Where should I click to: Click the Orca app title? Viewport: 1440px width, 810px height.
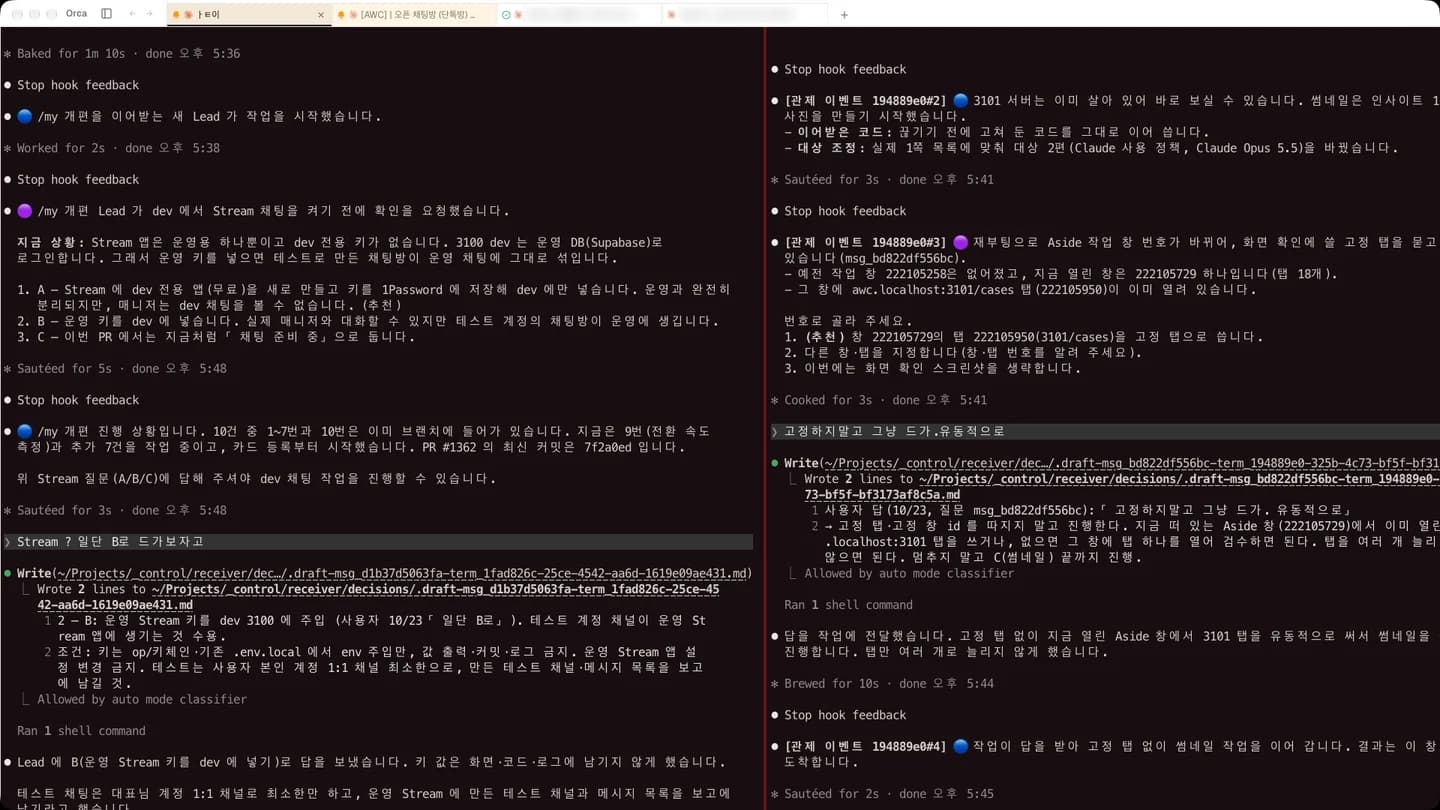coord(76,14)
